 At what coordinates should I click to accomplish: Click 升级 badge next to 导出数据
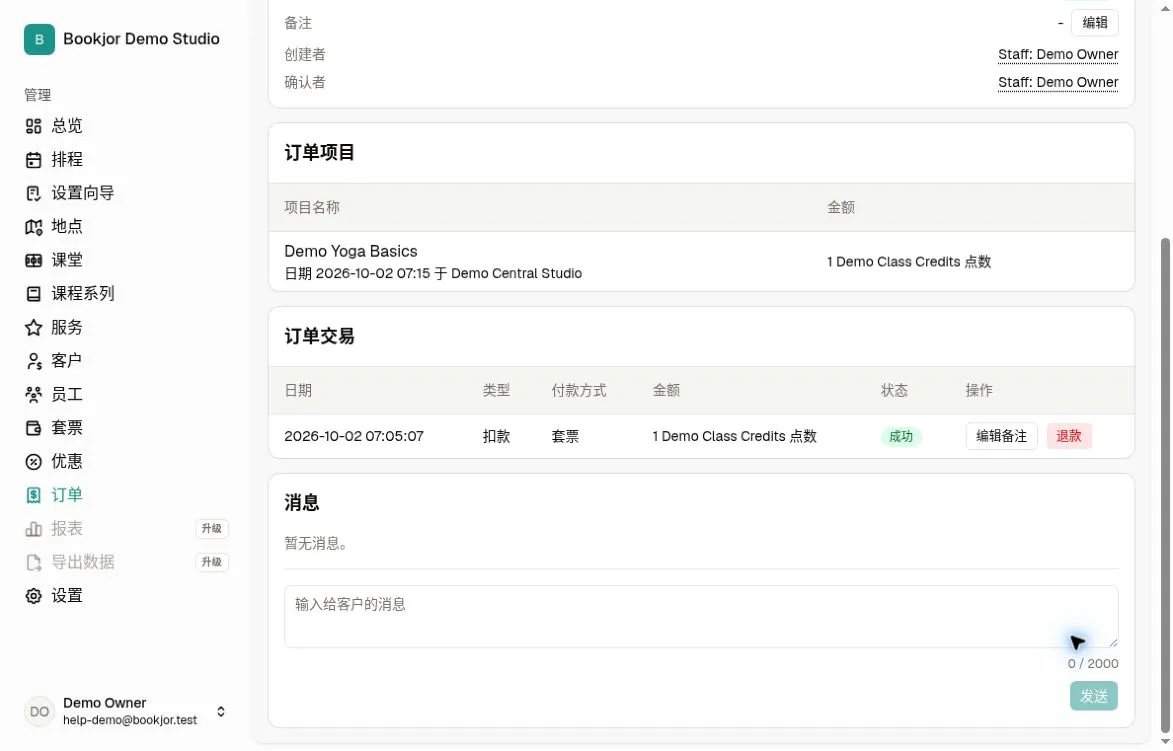(212, 563)
